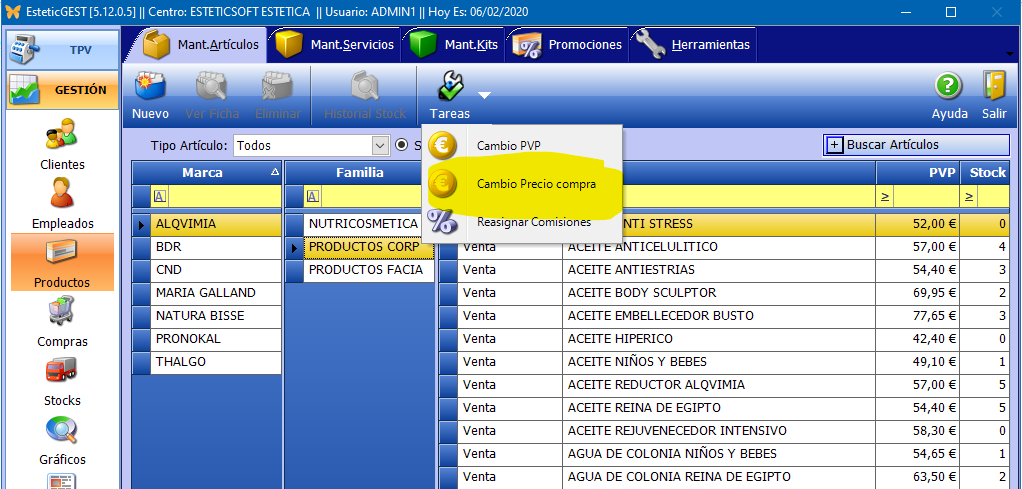Open Clientes in the left sidebar
Viewport: 1022px width, 489px height.
(62, 143)
